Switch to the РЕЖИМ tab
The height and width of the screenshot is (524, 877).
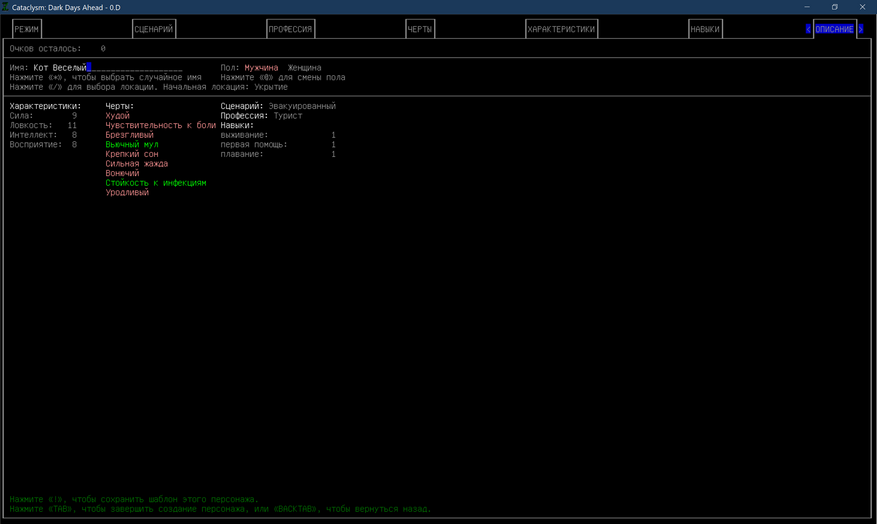point(26,29)
